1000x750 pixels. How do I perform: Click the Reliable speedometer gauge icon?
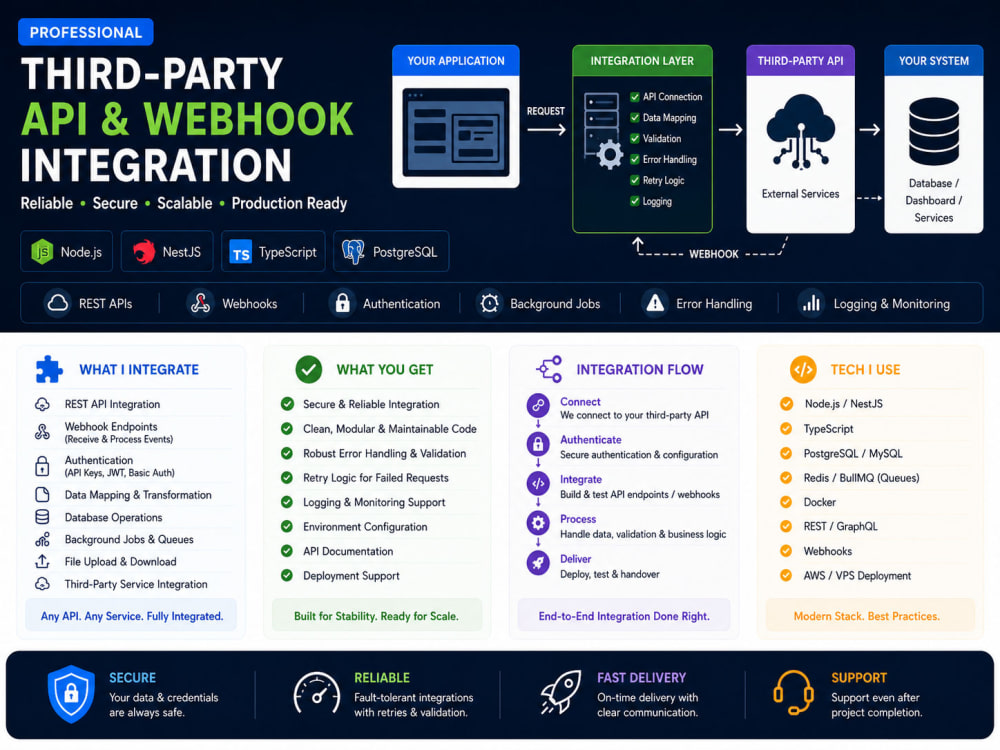click(x=316, y=693)
